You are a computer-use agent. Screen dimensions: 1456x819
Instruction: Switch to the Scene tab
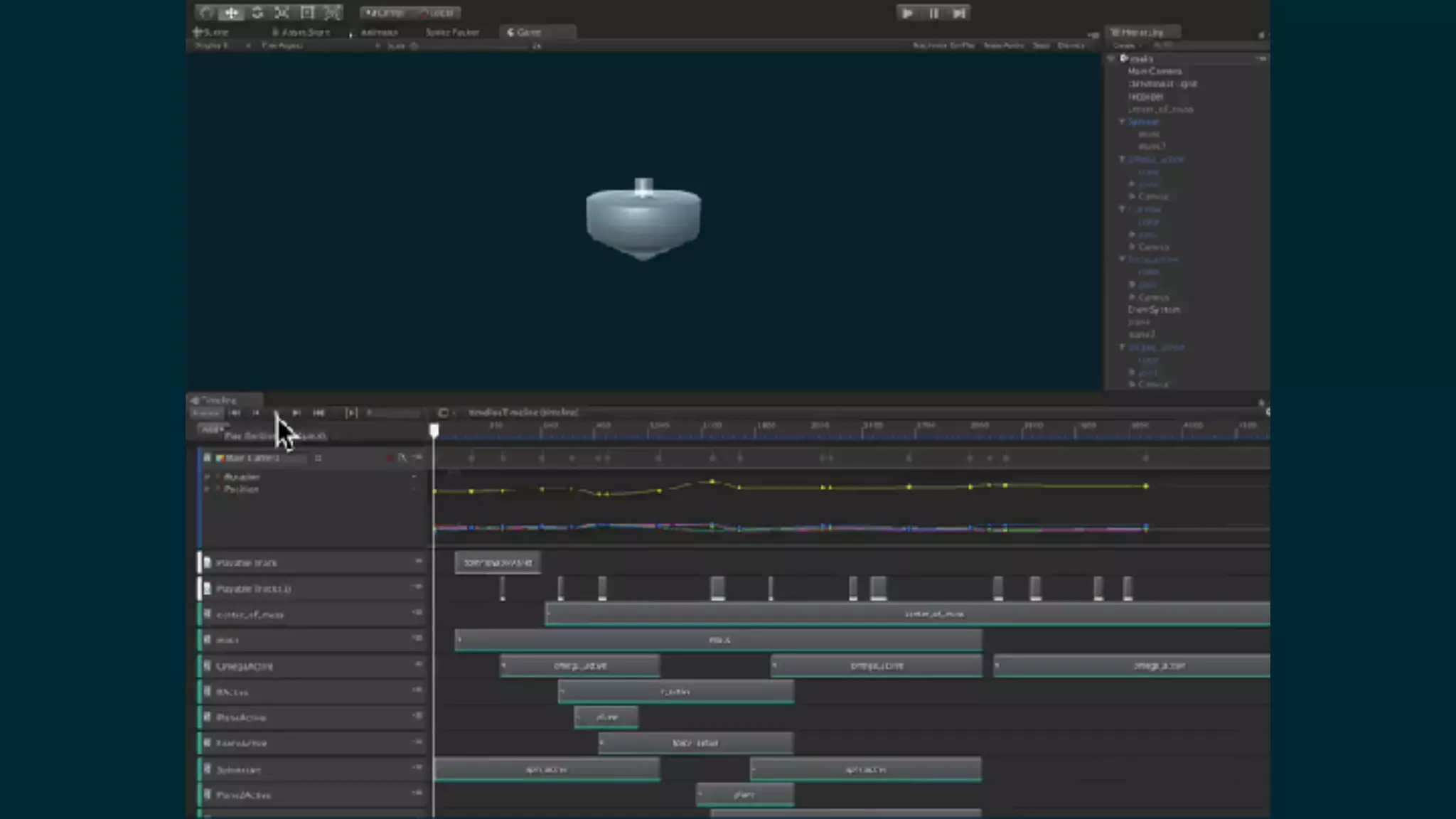click(212, 32)
